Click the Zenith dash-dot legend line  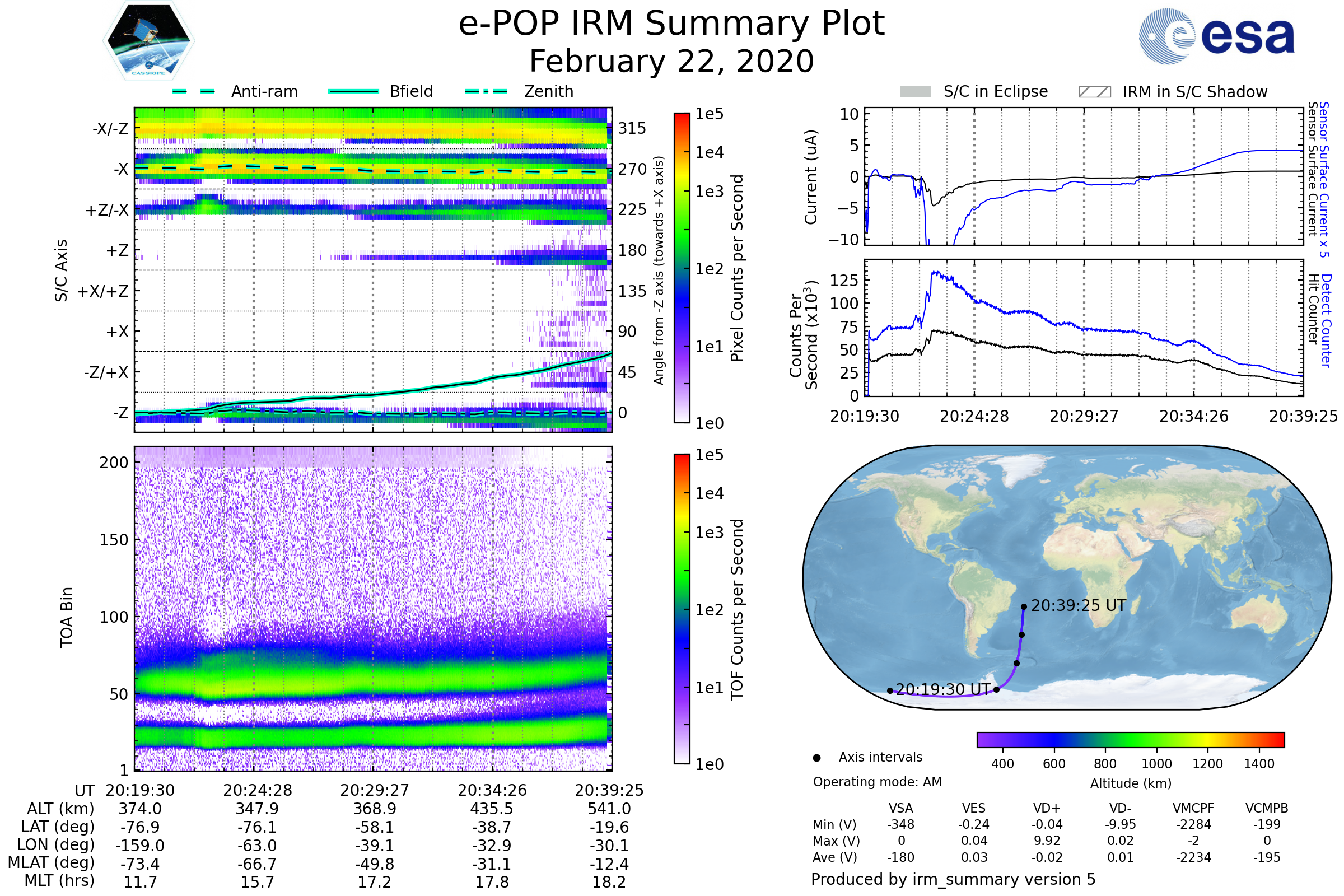point(486,91)
